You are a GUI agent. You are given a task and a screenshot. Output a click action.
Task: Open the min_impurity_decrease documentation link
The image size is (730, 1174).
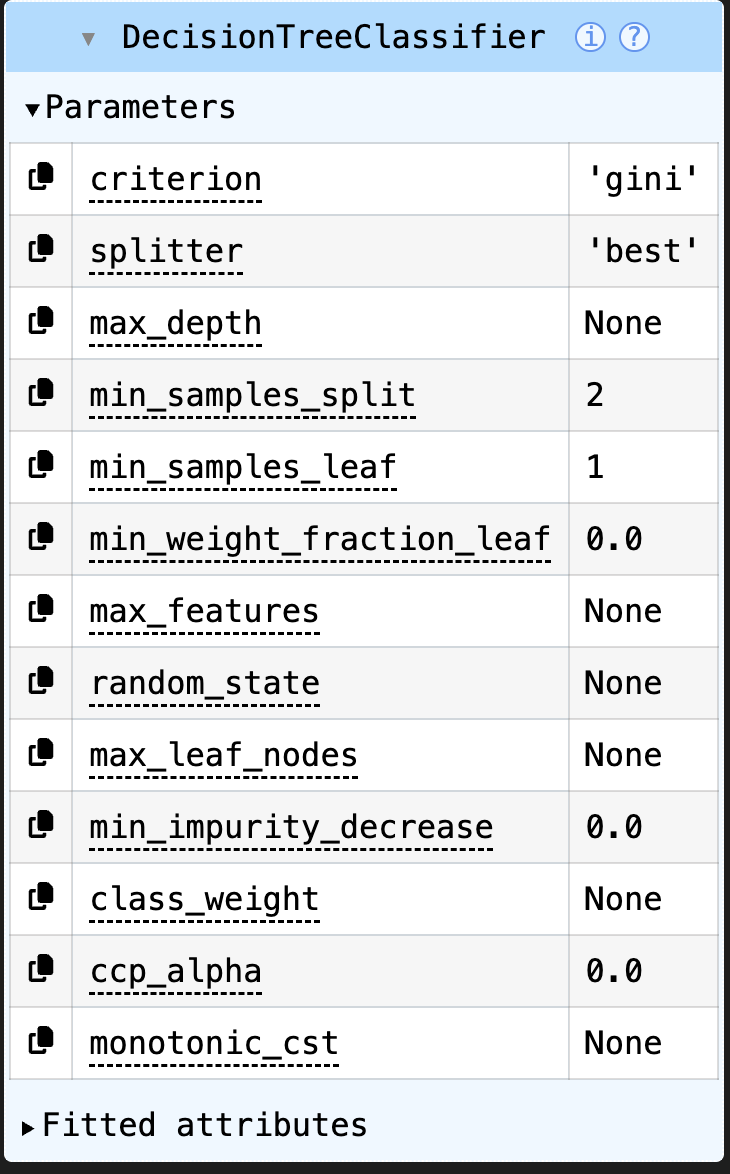coord(291,828)
